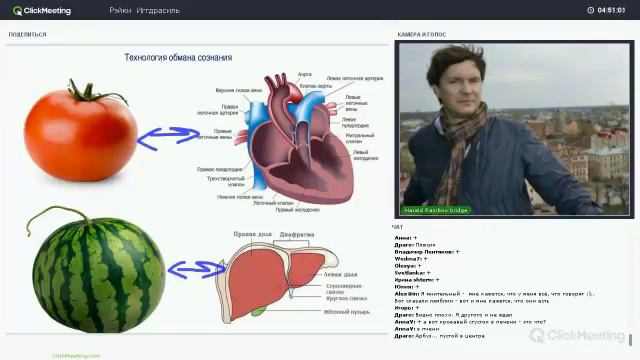Select the chat message from Владимир Лентяков
Image resolution: width=640 pixels, height=360 pixels.
[x=427, y=252]
